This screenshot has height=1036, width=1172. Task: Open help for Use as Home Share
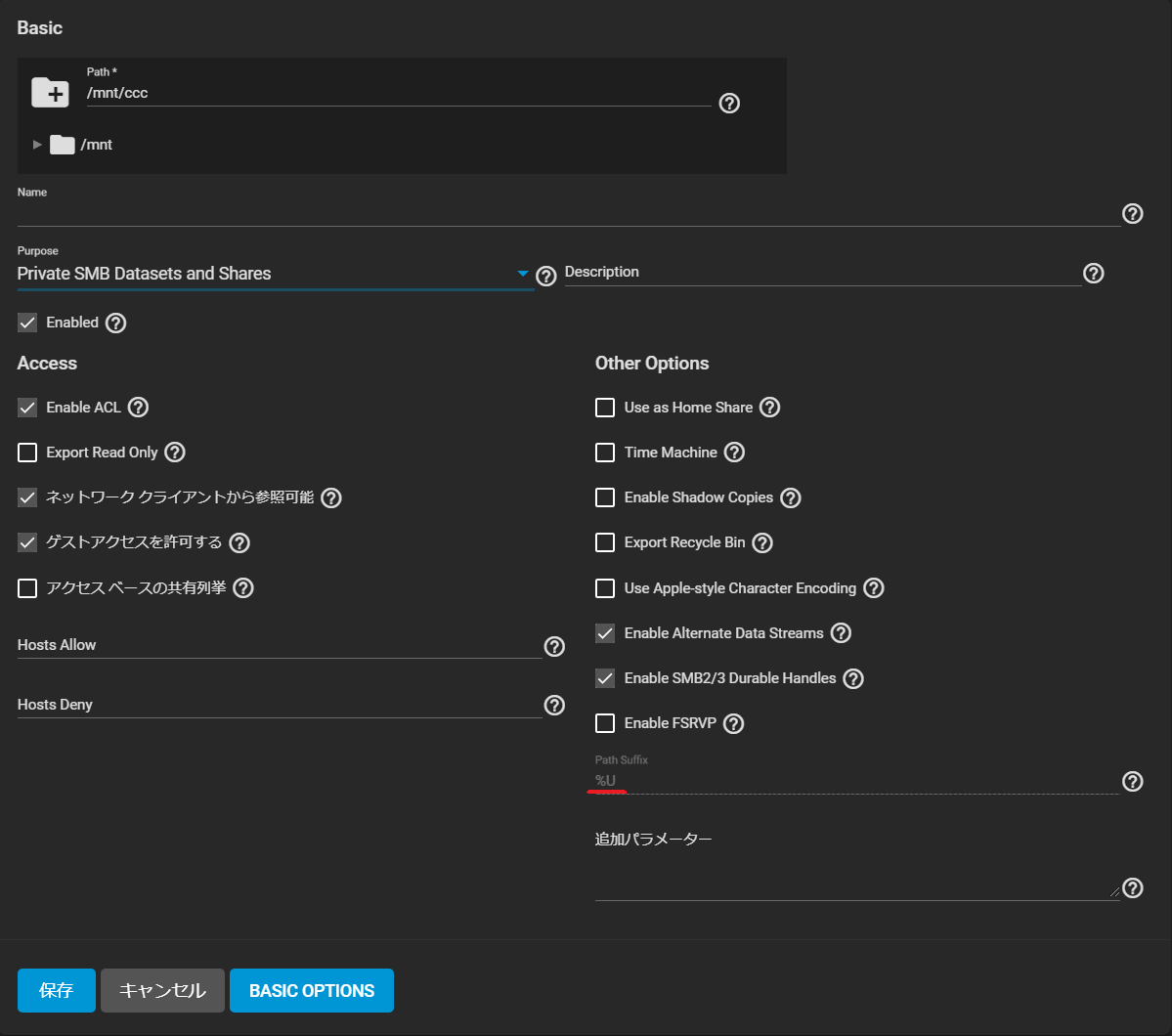[770, 408]
